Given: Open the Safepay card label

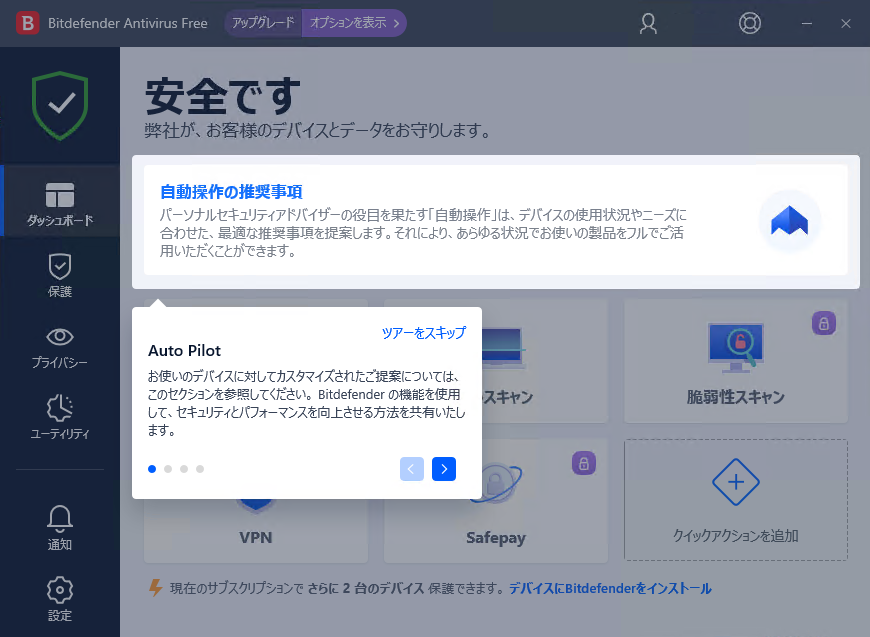Looking at the screenshot, I should [496, 538].
